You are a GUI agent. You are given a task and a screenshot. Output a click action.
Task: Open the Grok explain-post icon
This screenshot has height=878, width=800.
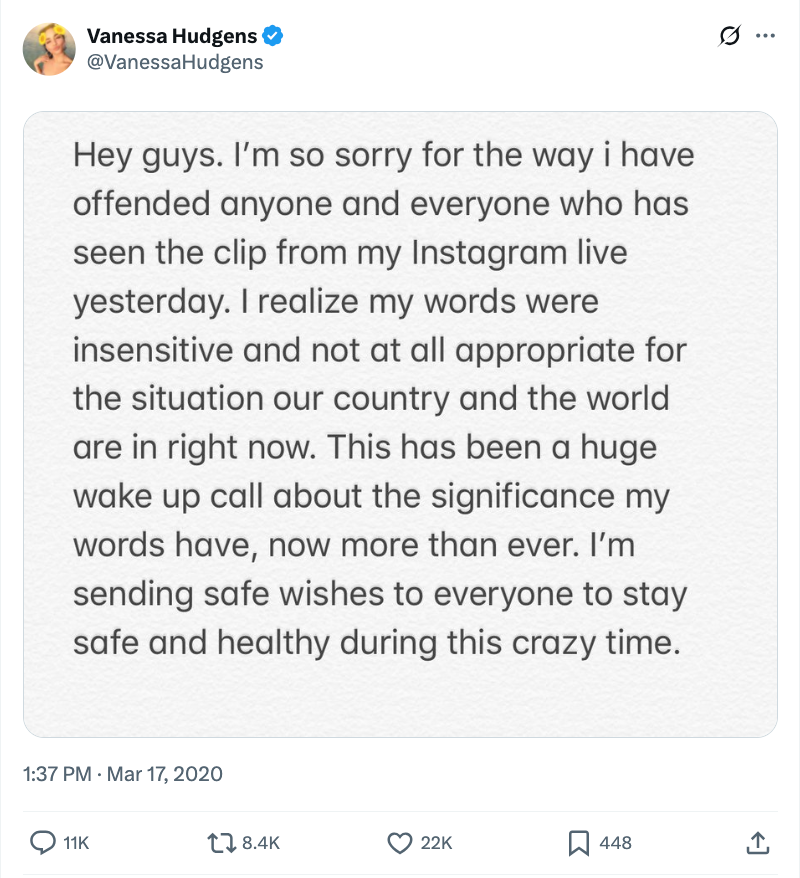click(x=729, y=37)
